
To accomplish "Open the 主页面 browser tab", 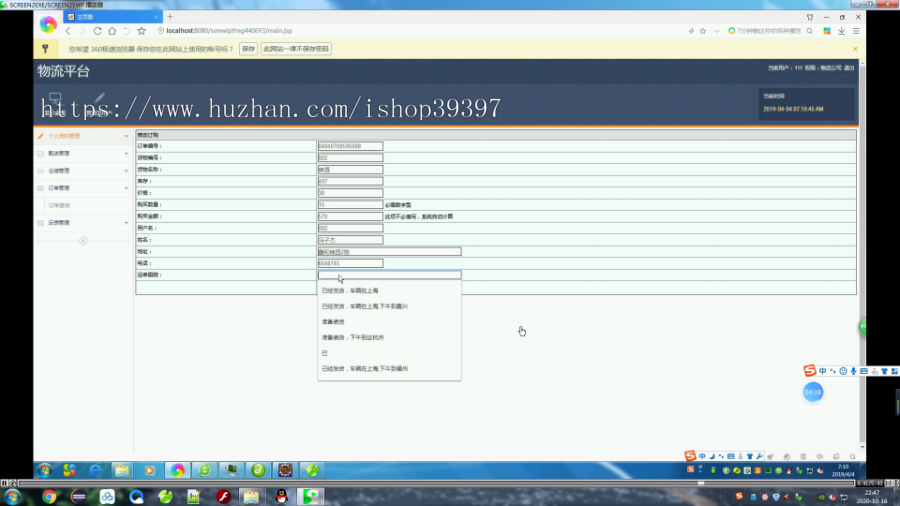I will click(112, 17).
